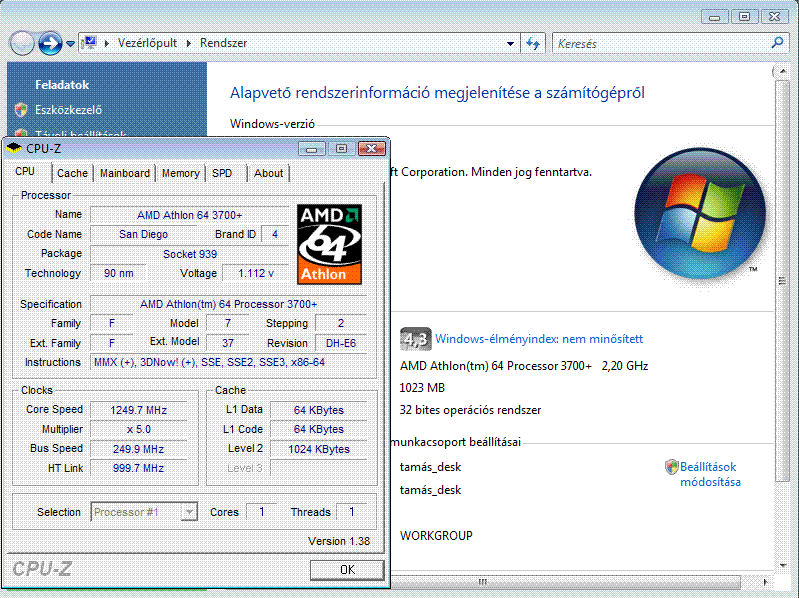This screenshot has width=799, height=598.
Task: Click the horizontal scroll-right arrow in Rendszer window
Action: [765, 581]
